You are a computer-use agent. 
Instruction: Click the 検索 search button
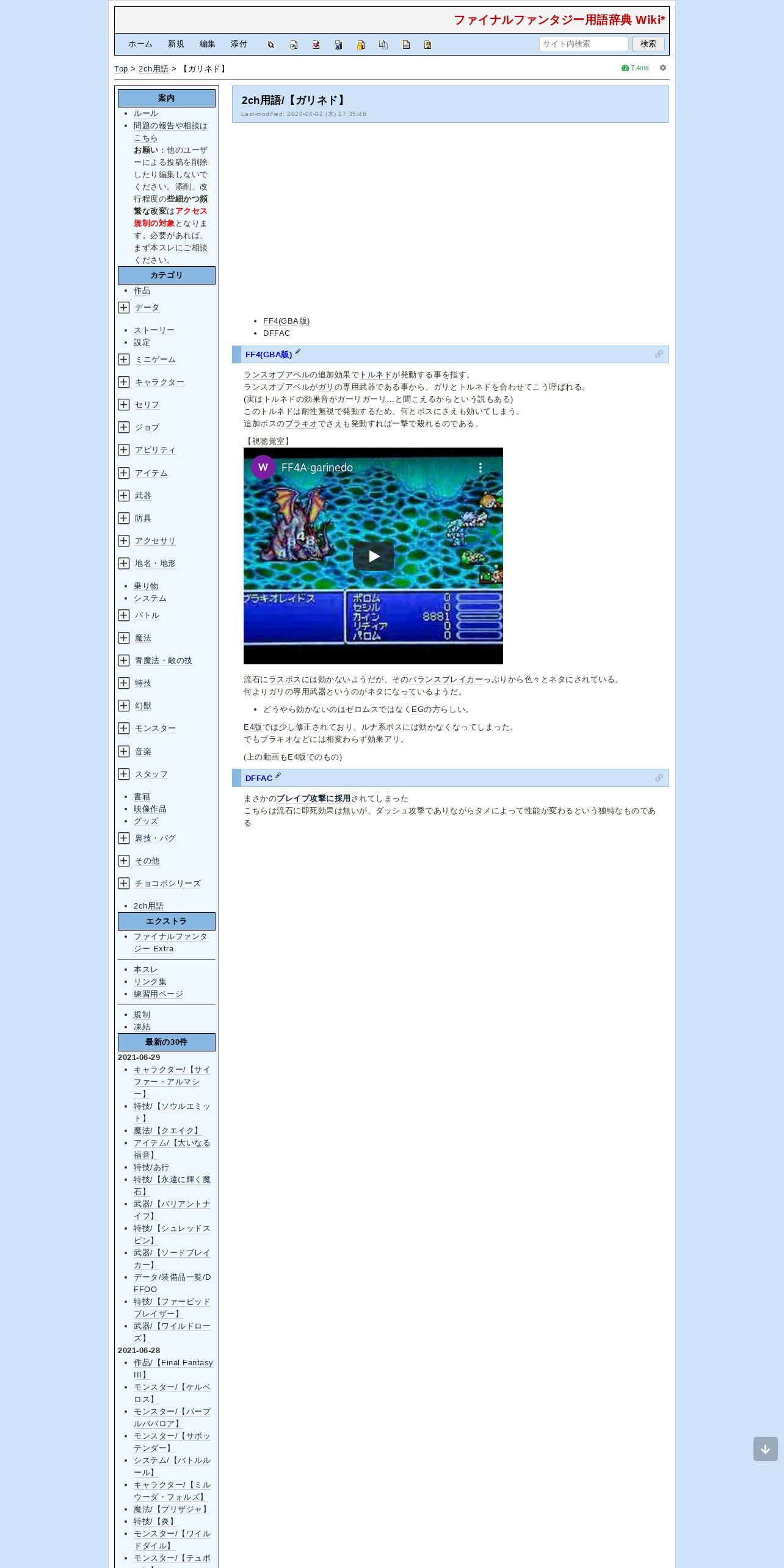coord(648,44)
